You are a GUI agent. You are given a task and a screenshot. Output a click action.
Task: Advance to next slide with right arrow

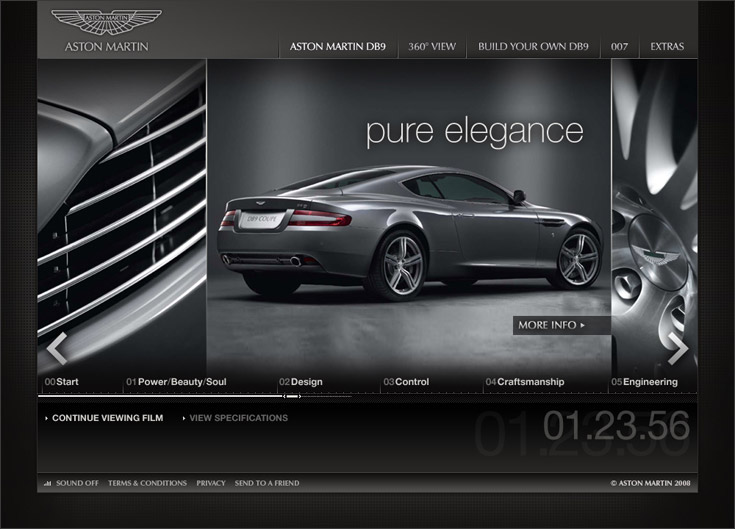pyautogui.click(x=678, y=348)
